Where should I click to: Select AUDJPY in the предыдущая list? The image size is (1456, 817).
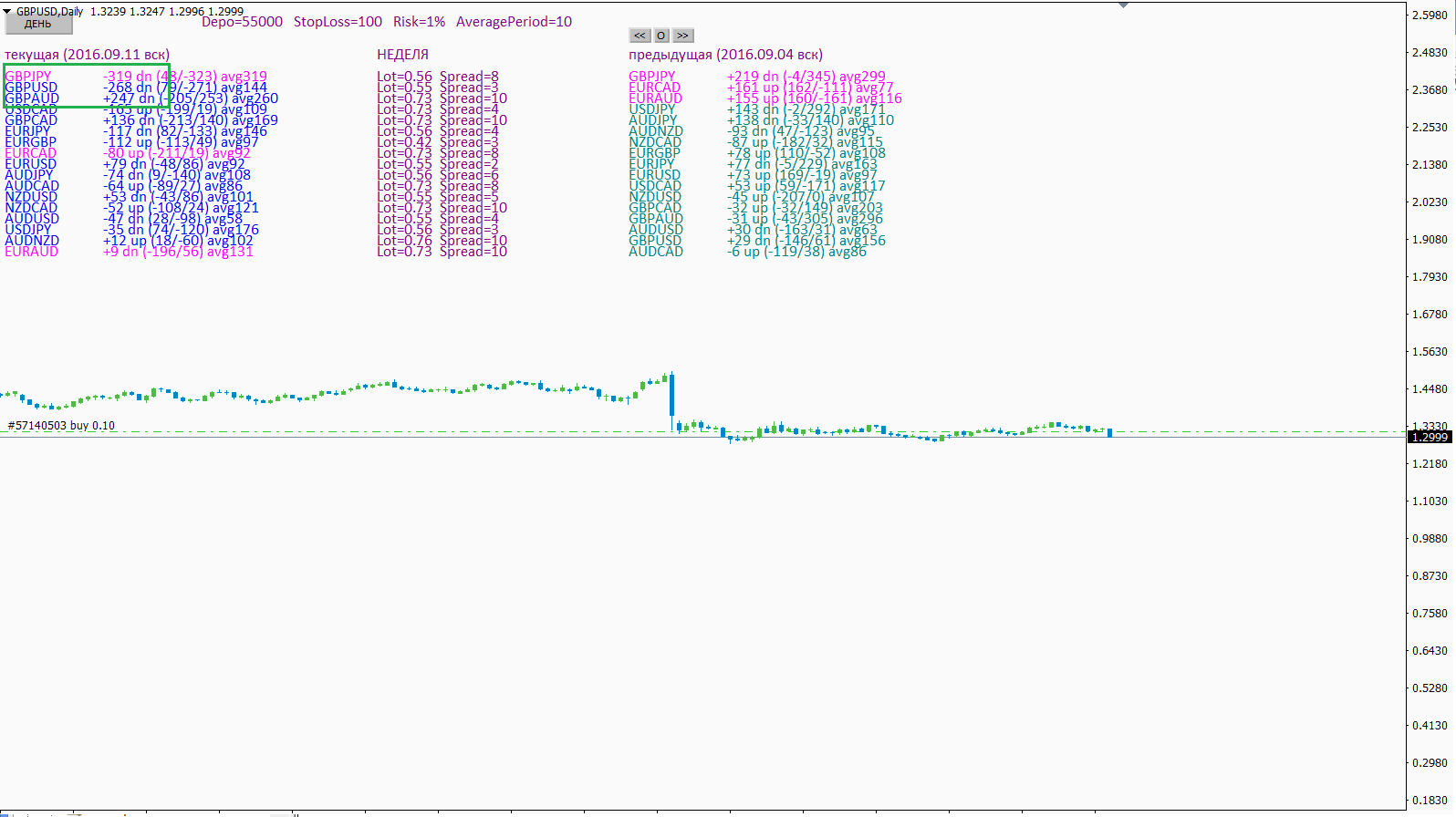coord(653,120)
